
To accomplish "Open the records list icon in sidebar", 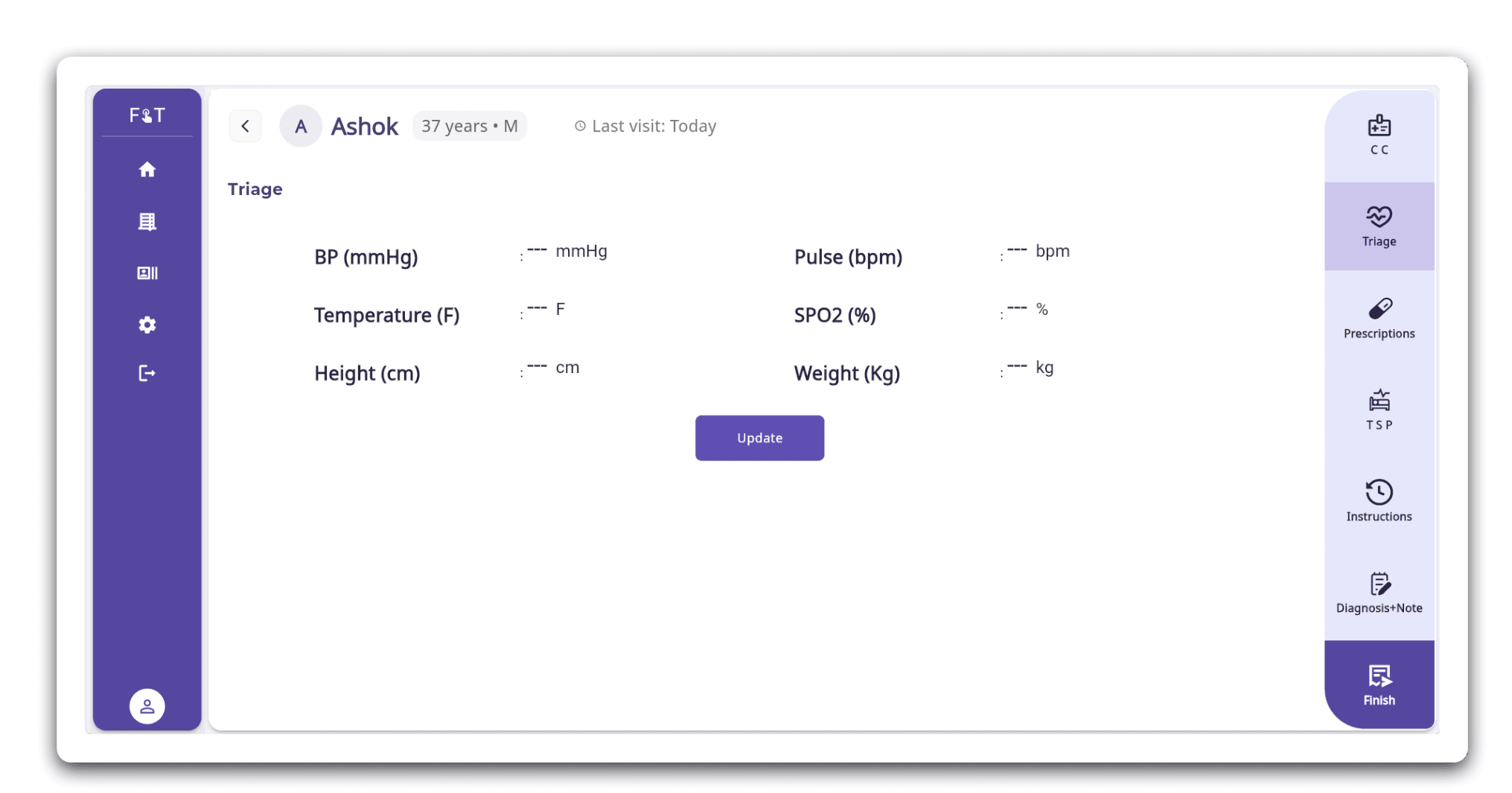I will click(147, 222).
